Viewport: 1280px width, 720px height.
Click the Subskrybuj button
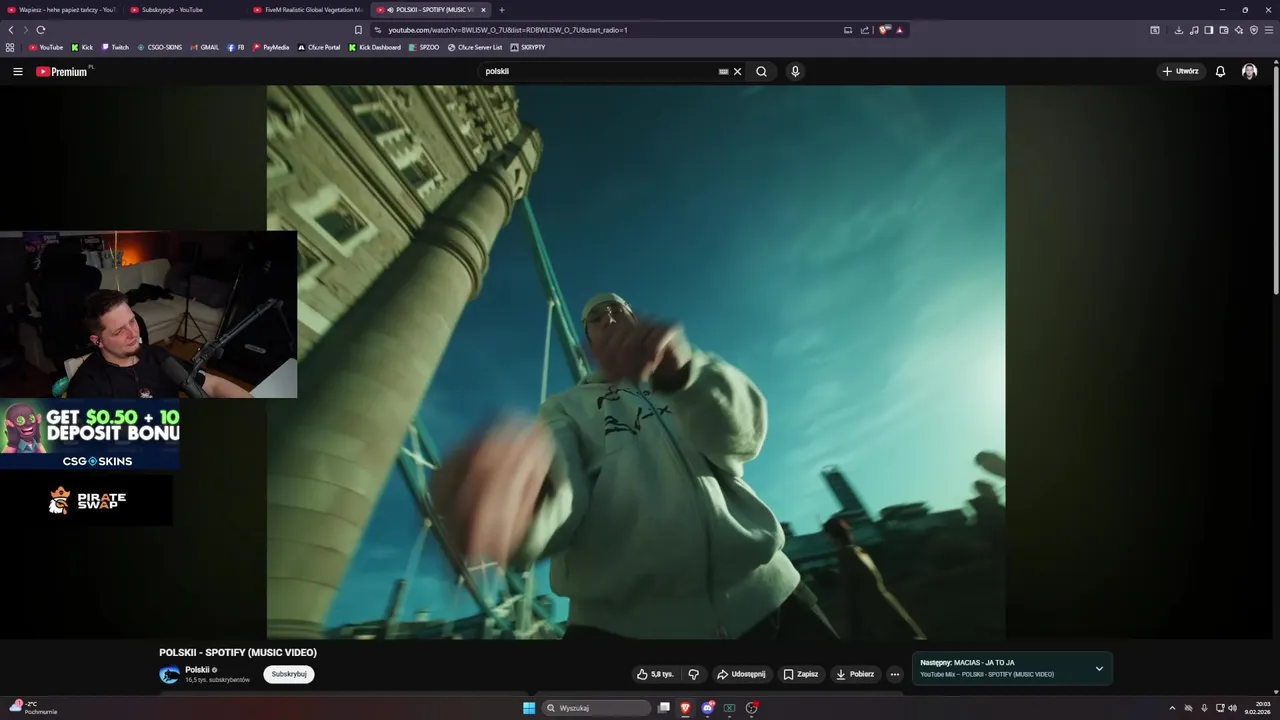point(289,674)
